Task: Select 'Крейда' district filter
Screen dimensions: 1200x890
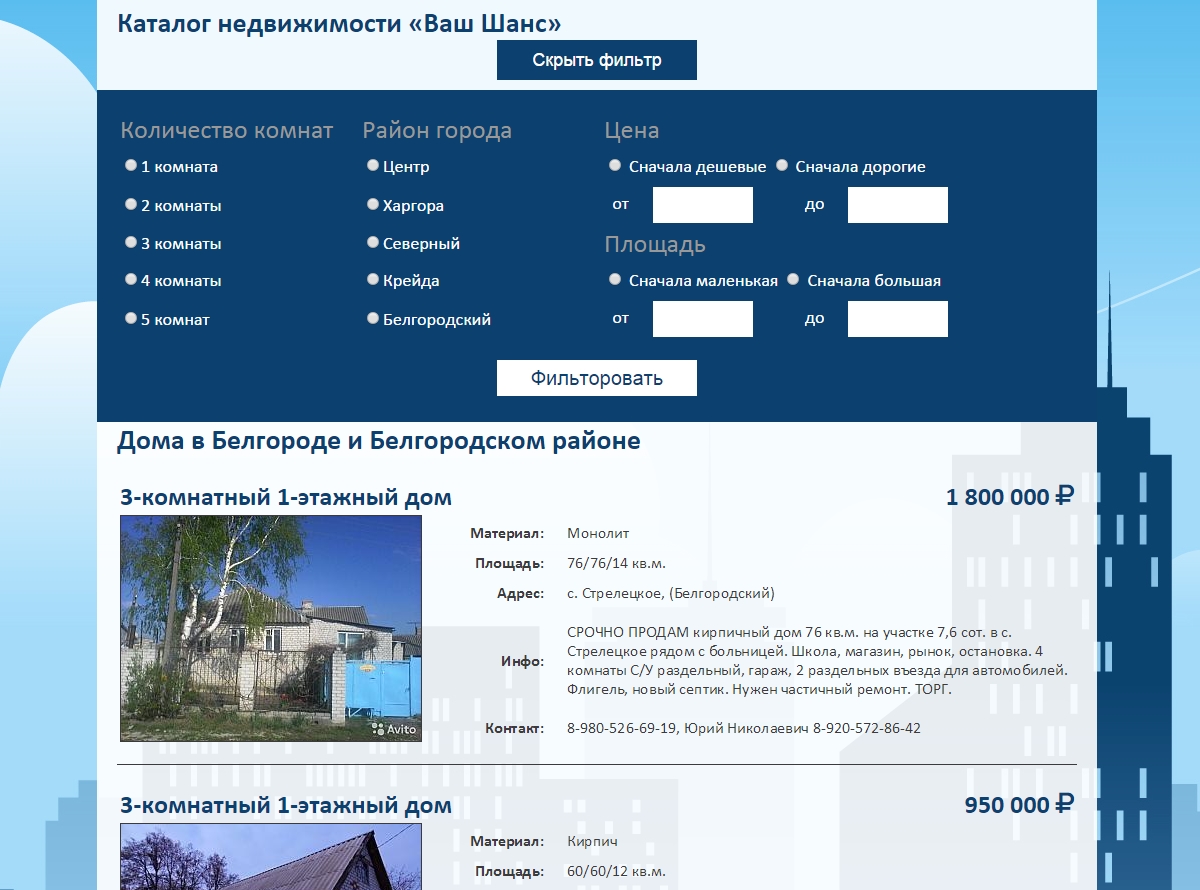Action: [x=373, y=280]
